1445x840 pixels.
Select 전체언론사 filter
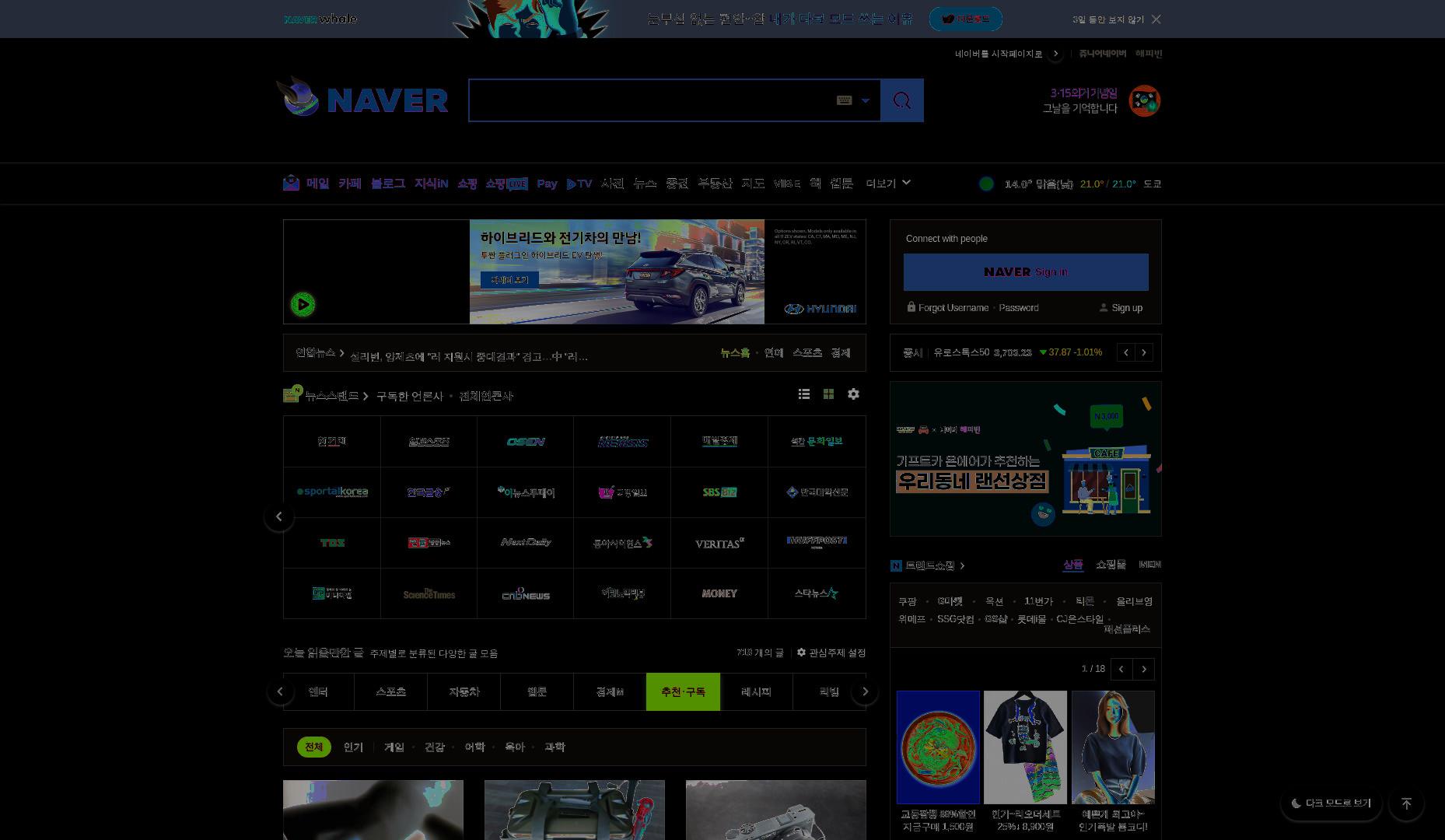coord(486,396)
